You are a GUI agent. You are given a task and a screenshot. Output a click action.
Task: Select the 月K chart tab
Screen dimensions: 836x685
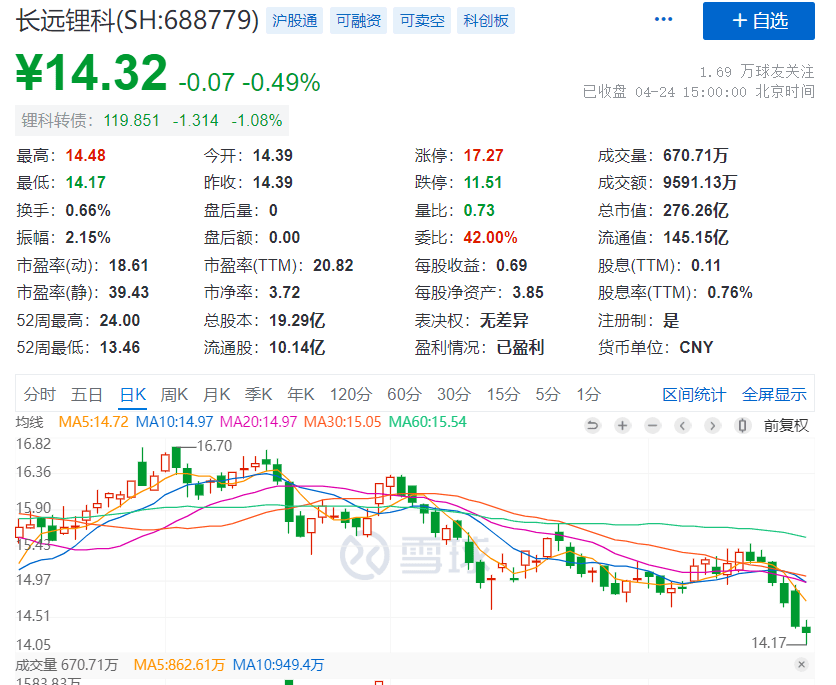point(216,394)
